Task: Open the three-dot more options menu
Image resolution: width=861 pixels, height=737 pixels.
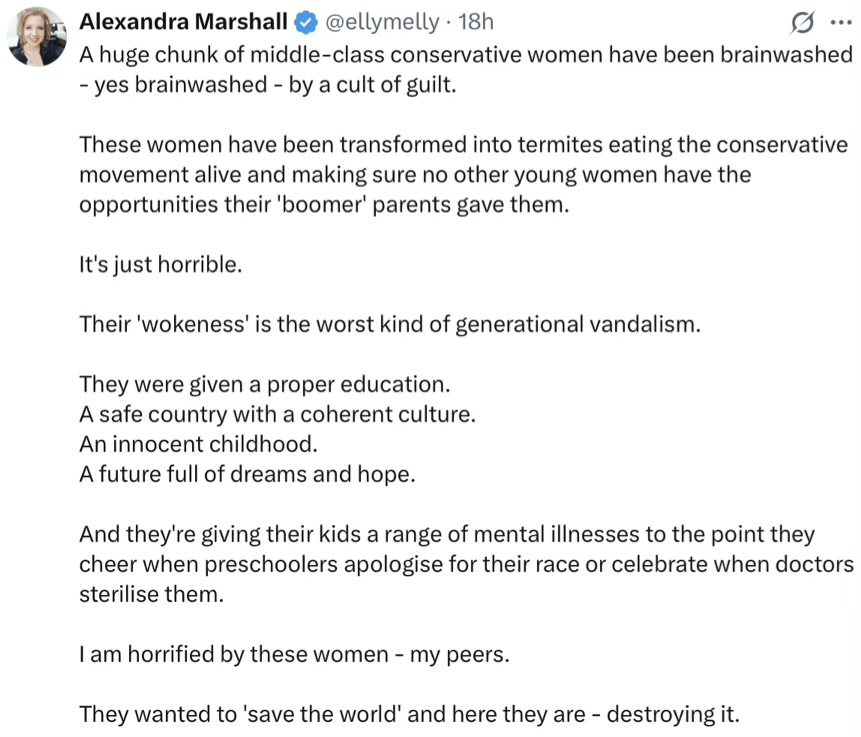Action: tap(841, 23)
